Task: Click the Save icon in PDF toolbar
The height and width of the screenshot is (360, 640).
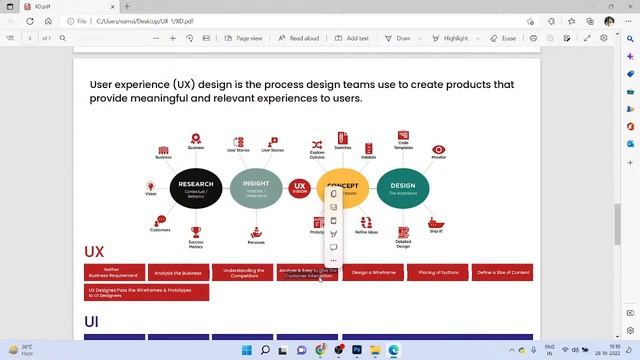Action: pyautogui.click(x=550, y=38)
